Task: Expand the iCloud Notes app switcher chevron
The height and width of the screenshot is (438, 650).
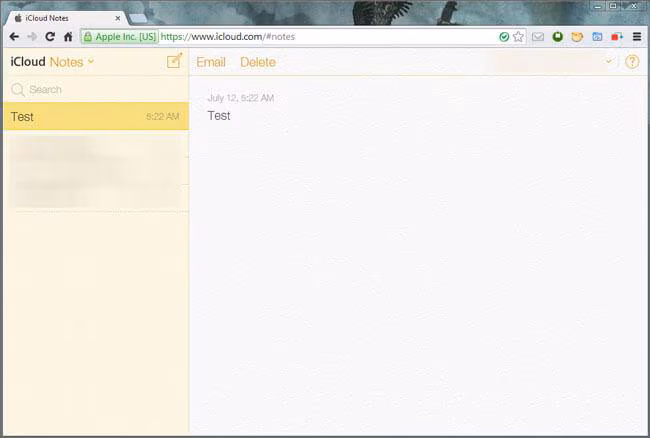Action: (91, 61)
